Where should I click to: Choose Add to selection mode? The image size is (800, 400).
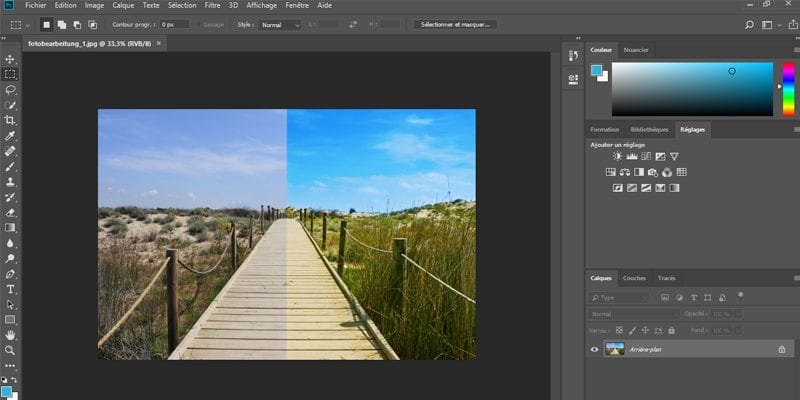(62, 24)
